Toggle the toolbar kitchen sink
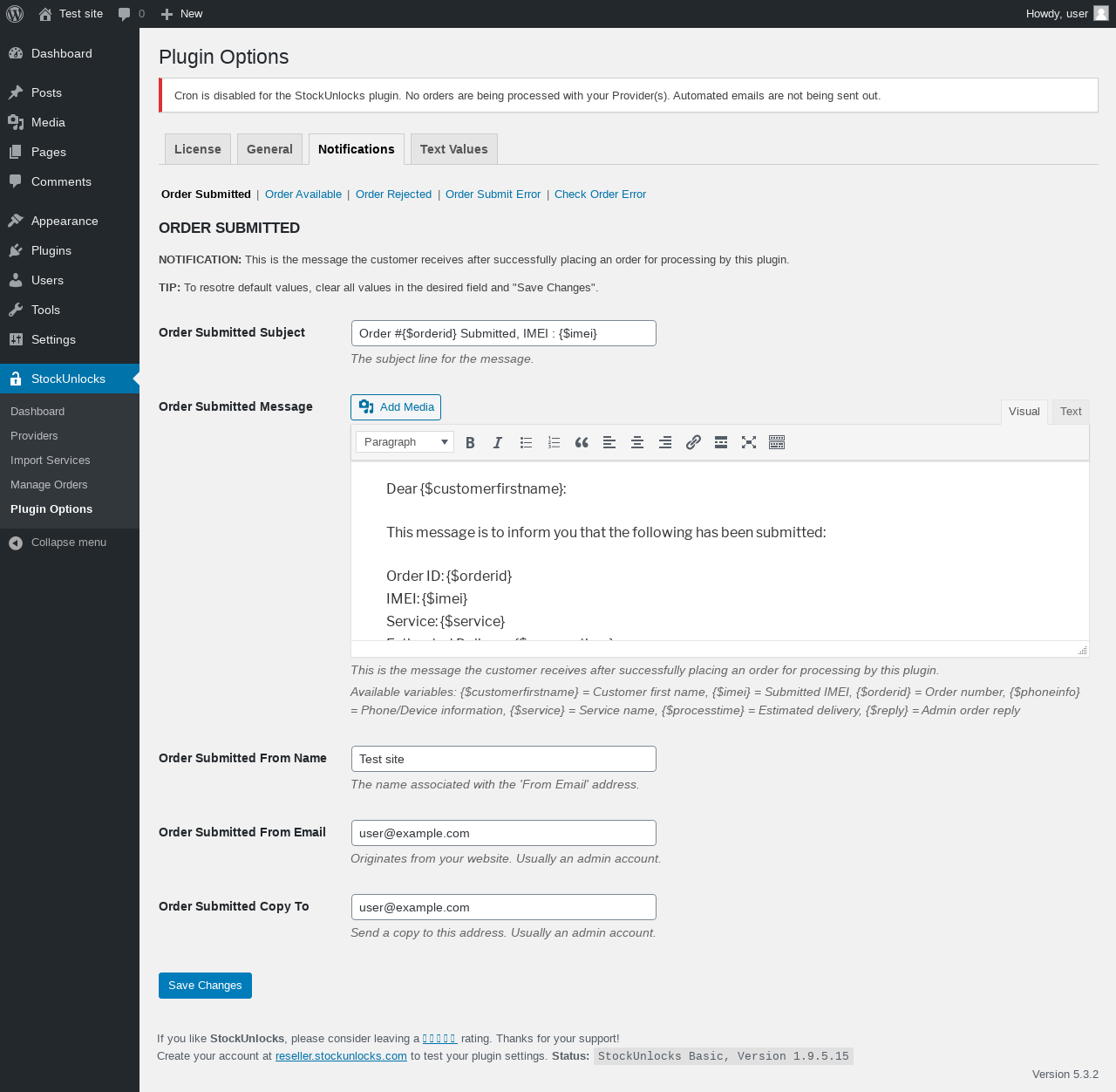This screenshot has width=1116, height=1092. [777, 442]
